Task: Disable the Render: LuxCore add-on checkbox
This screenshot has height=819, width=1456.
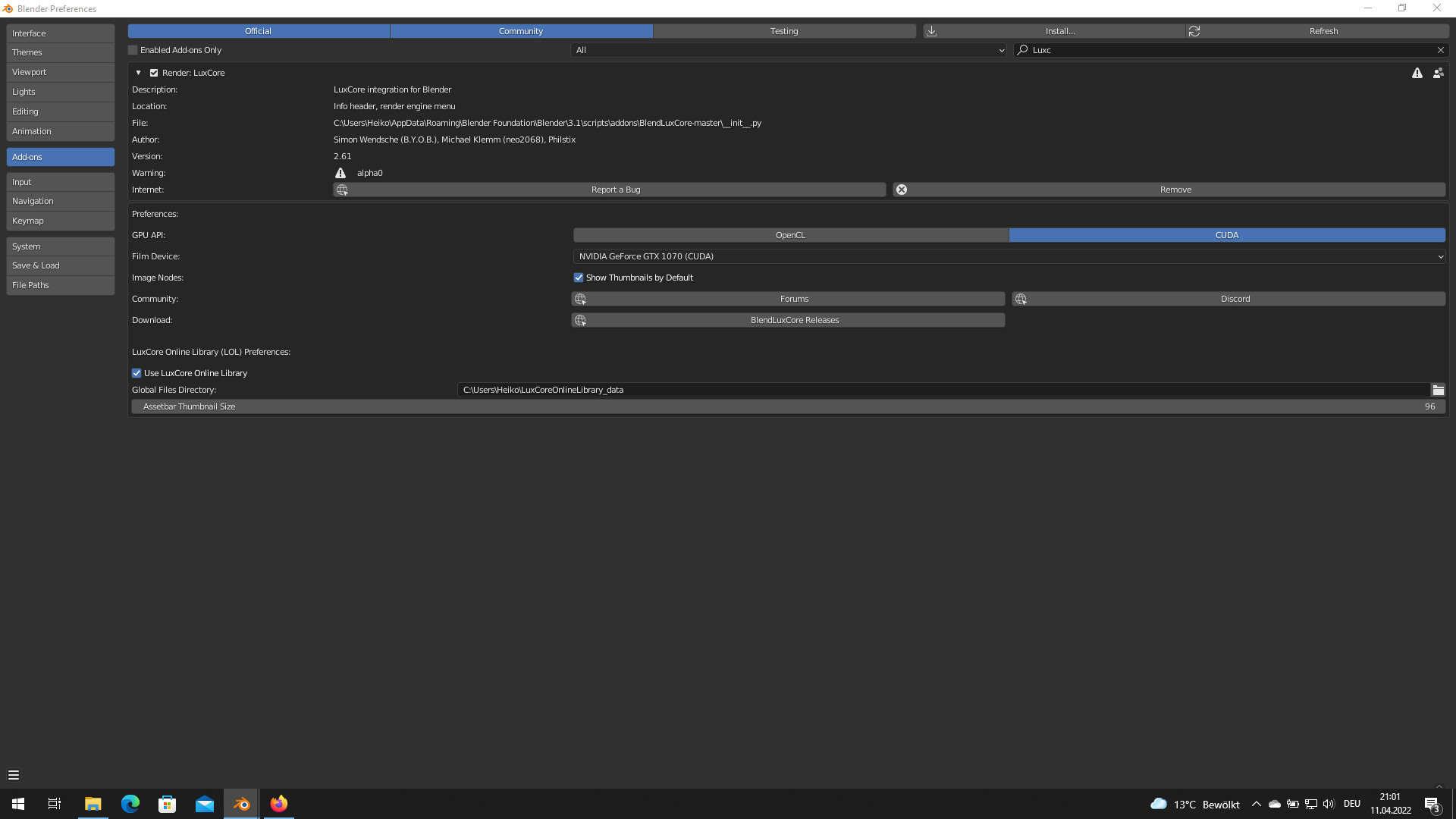Action: click(154, 73)
